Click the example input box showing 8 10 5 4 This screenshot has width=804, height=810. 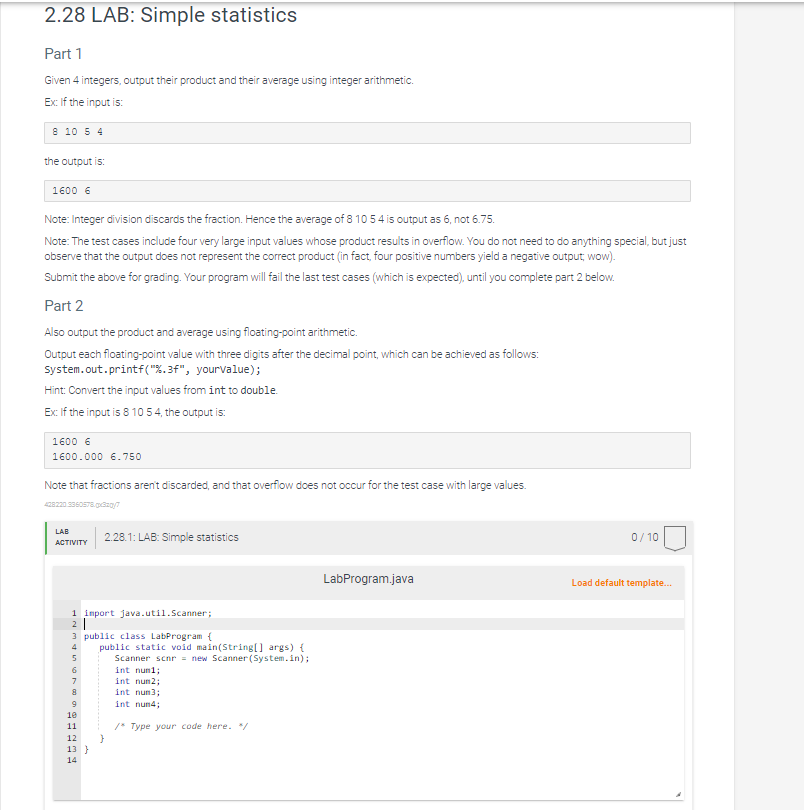(x=367, y=132)
